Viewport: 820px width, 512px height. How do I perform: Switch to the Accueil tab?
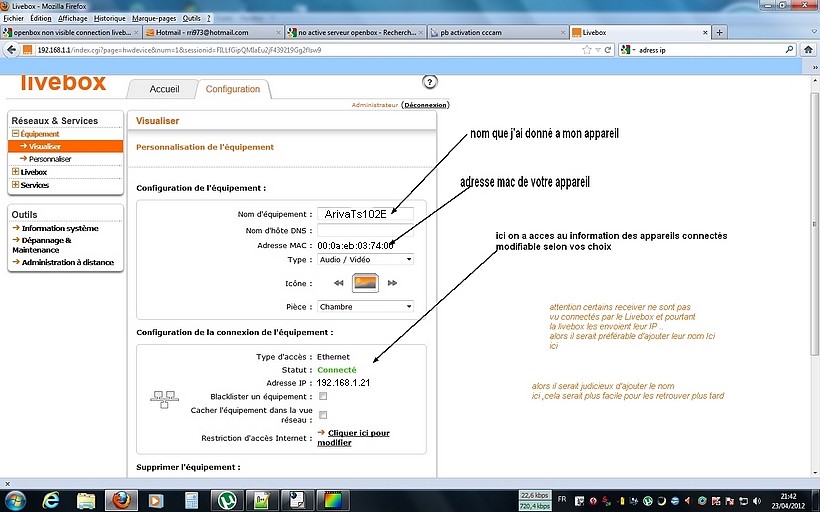pos(164,89)
